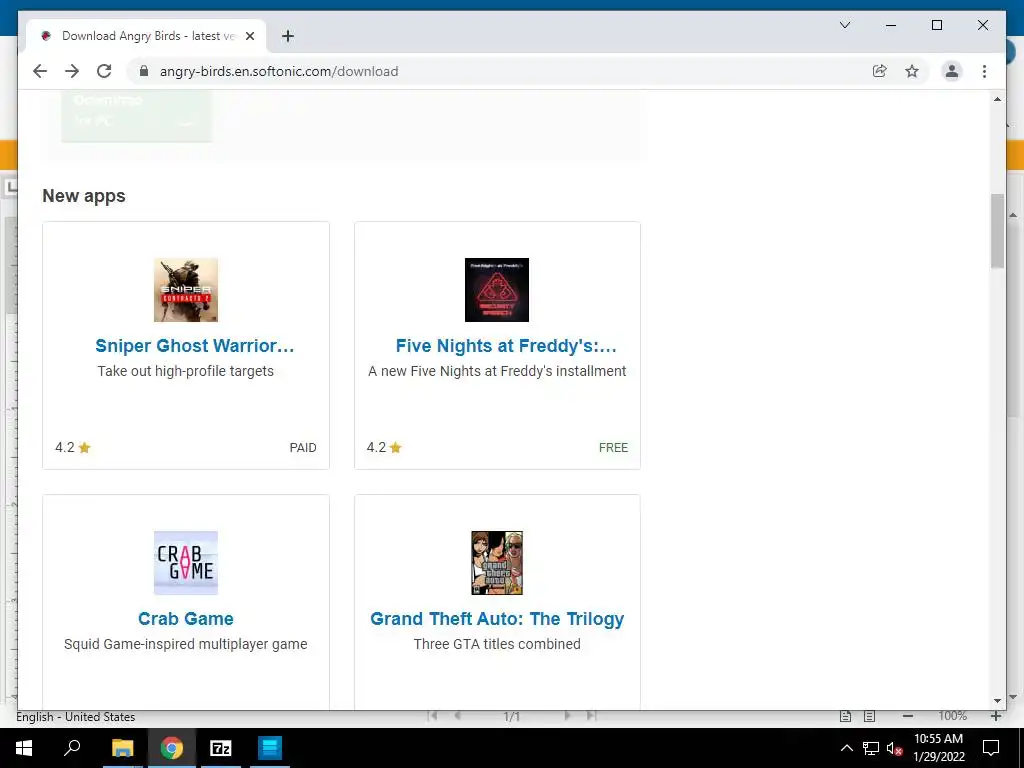1024x768 pixels.
Task: Switch to Chrome taskbar icon
Action: click(x=172, y=748)
